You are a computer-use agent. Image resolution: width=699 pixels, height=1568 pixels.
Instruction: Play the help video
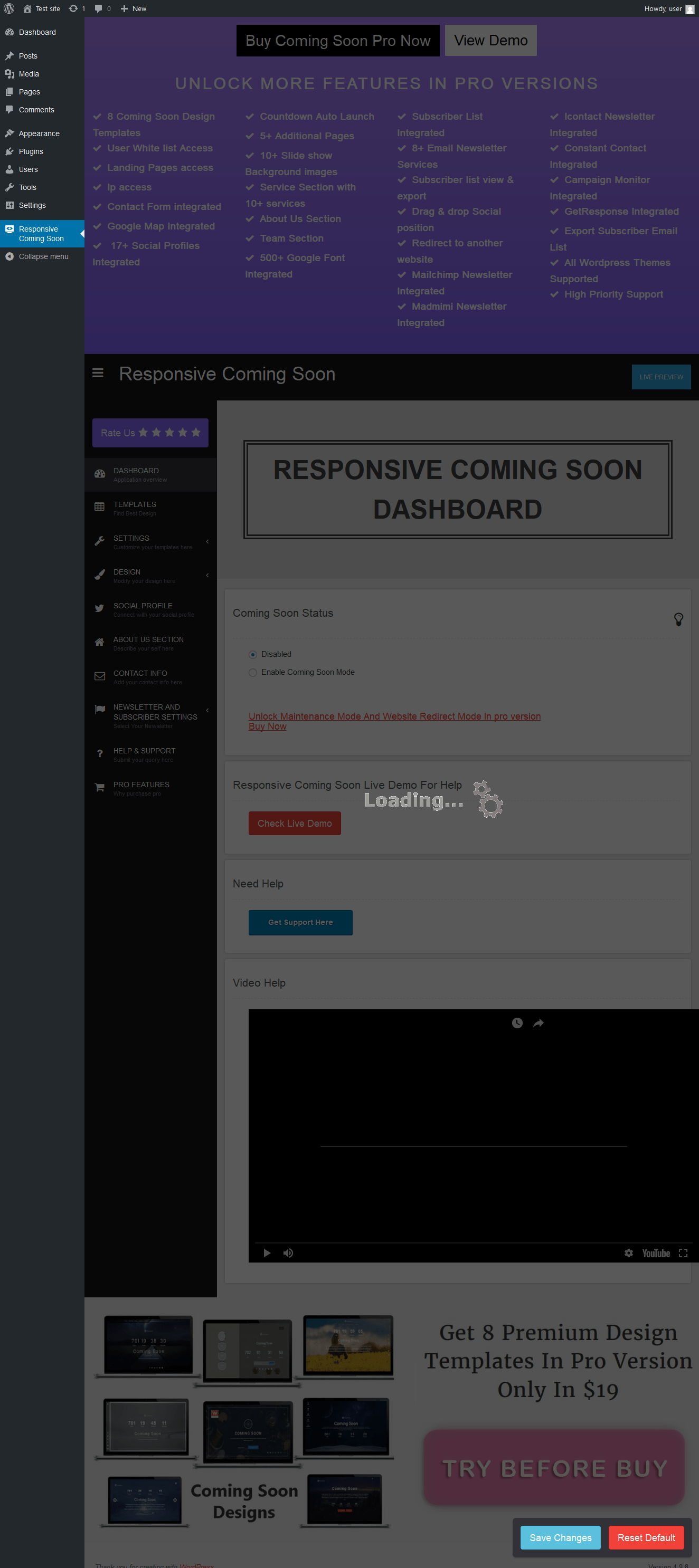click(267, 1253)
